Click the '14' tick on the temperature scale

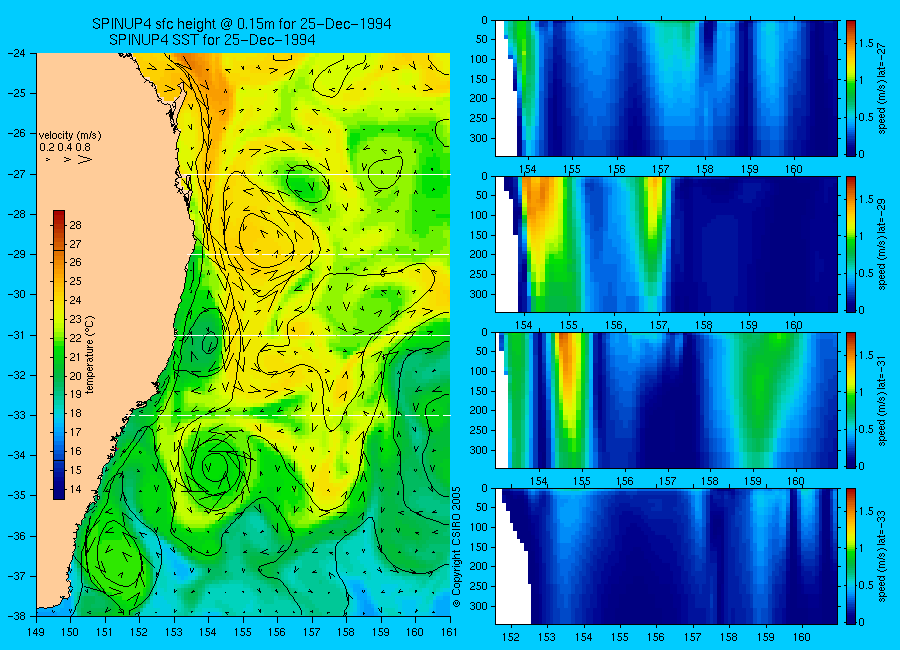click(x=75, y=489)
